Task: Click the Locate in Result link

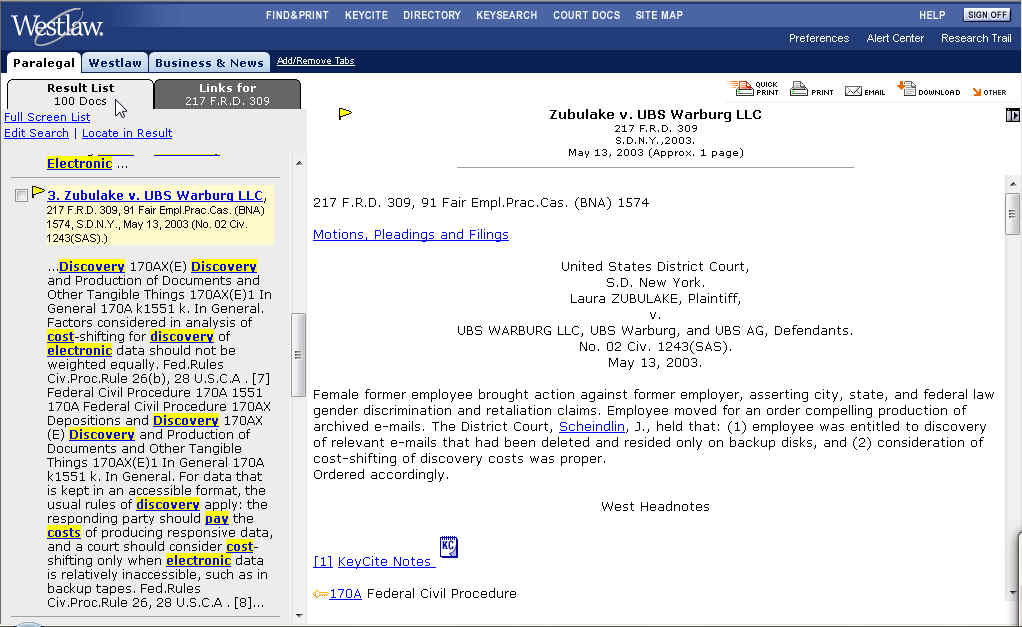Action: 127,133
